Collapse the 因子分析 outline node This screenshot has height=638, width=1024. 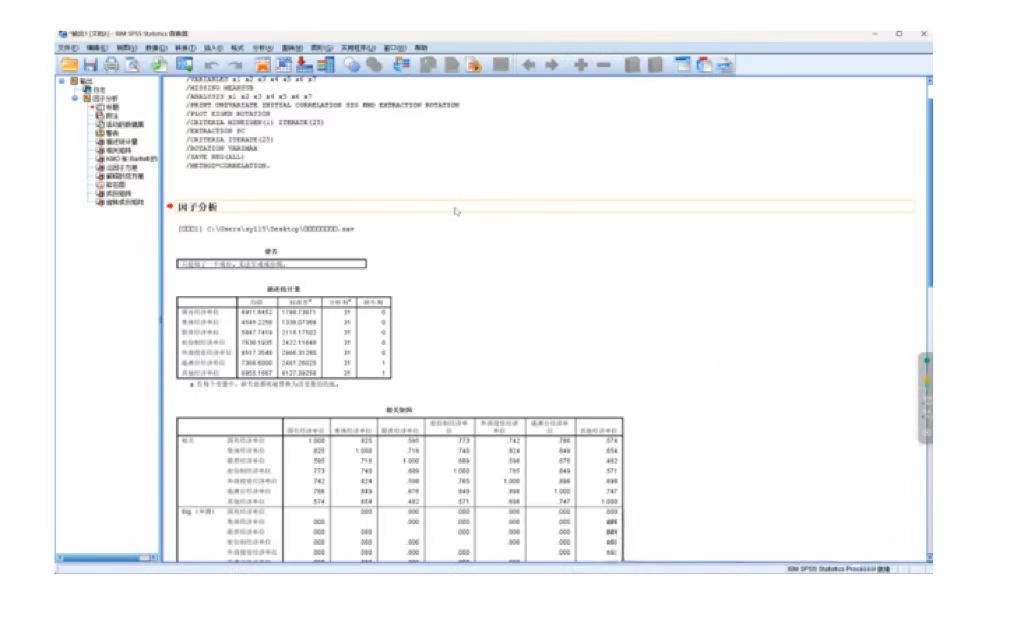74,98
